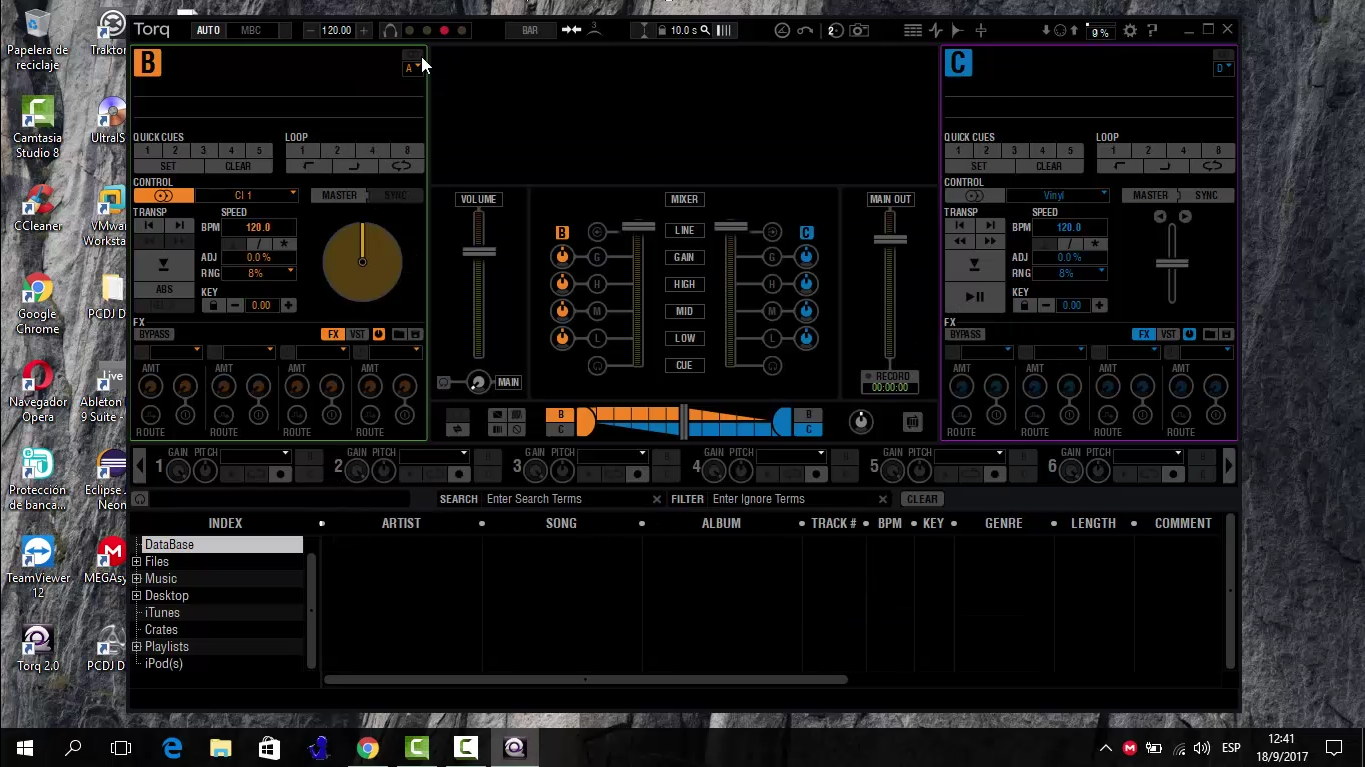This screenshot has width=1365, height=767.
Task: Select the VST tab on deck C
Action: coord(1168,334)
